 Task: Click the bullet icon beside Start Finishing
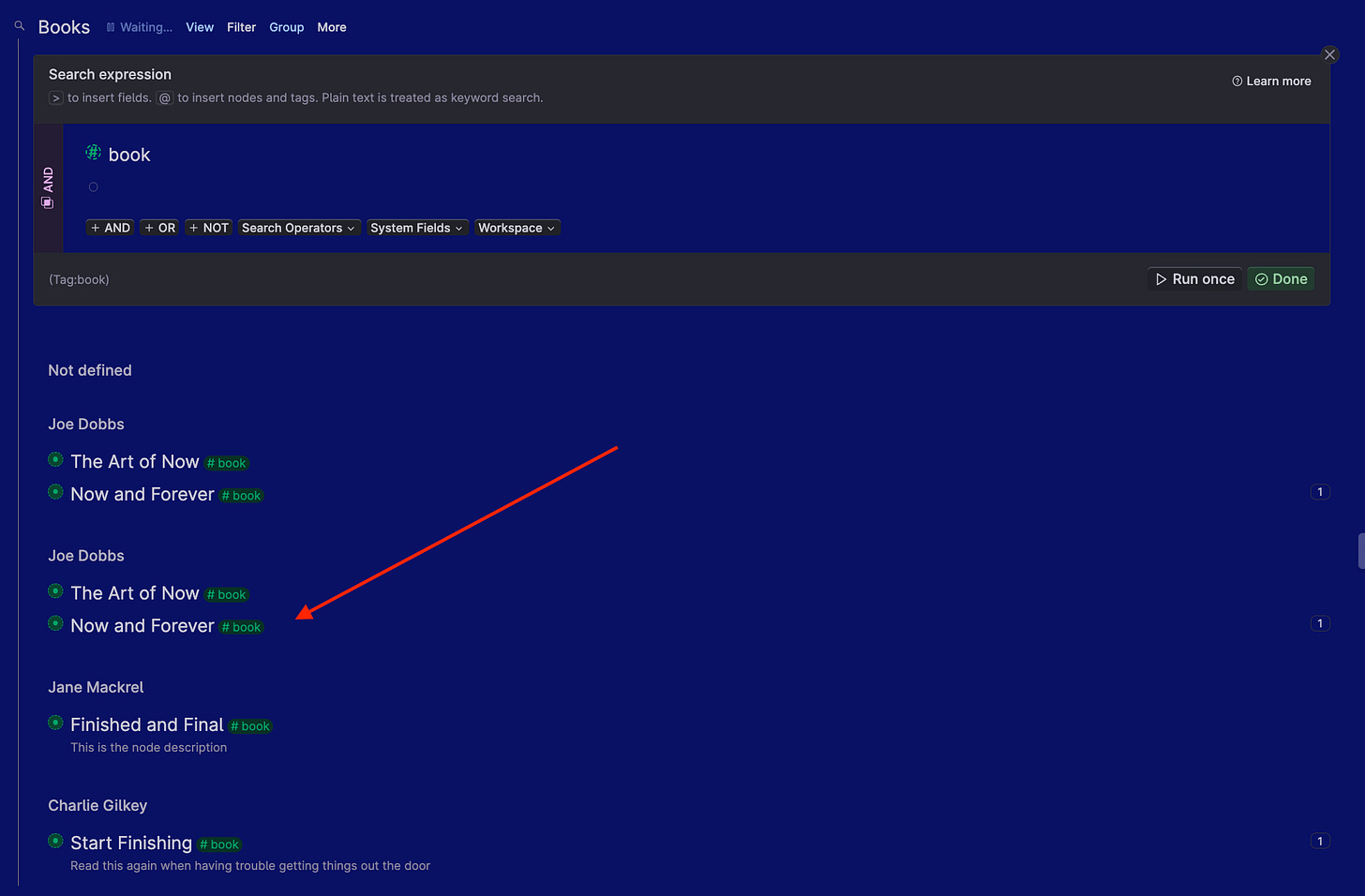55,841
